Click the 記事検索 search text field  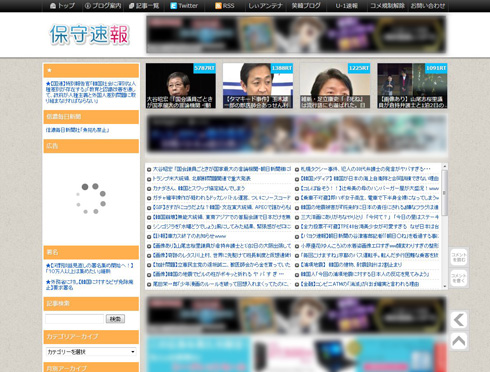pos(75,319)
